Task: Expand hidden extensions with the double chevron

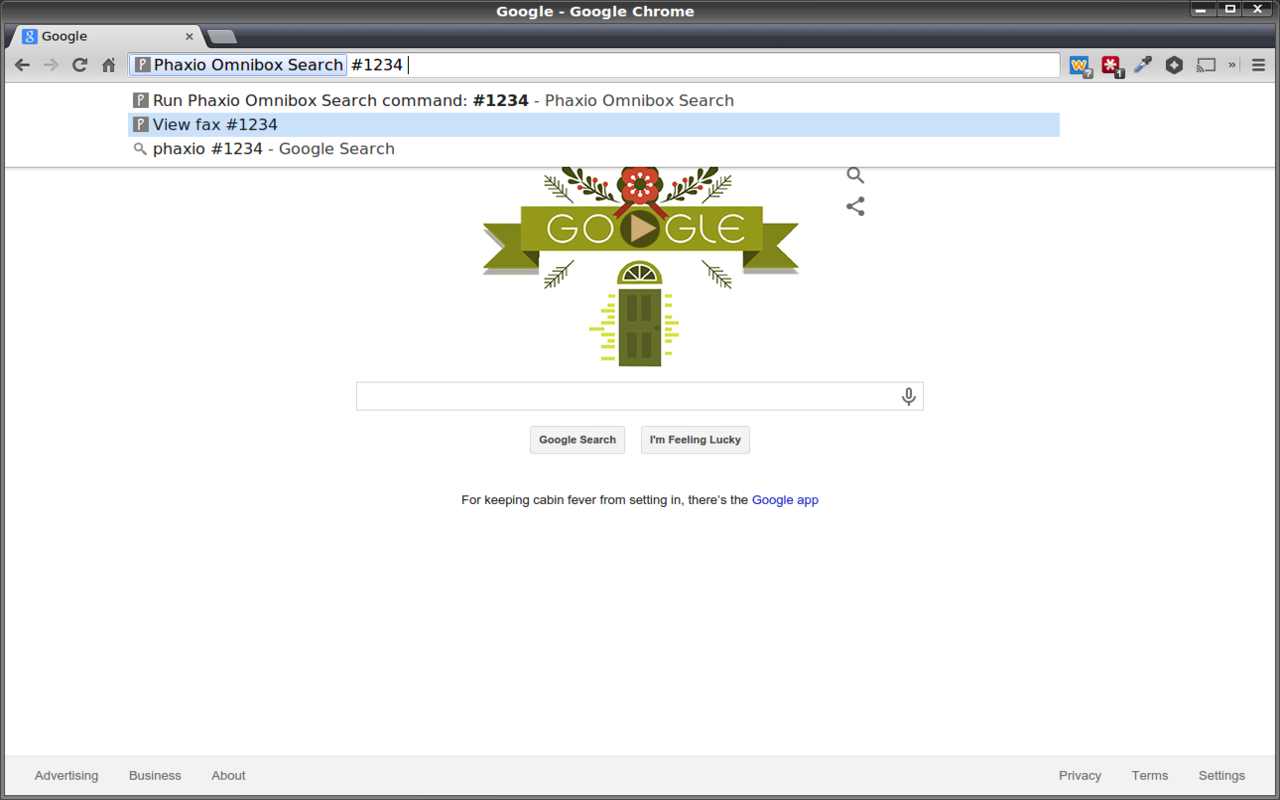Action: point(1232,65)
